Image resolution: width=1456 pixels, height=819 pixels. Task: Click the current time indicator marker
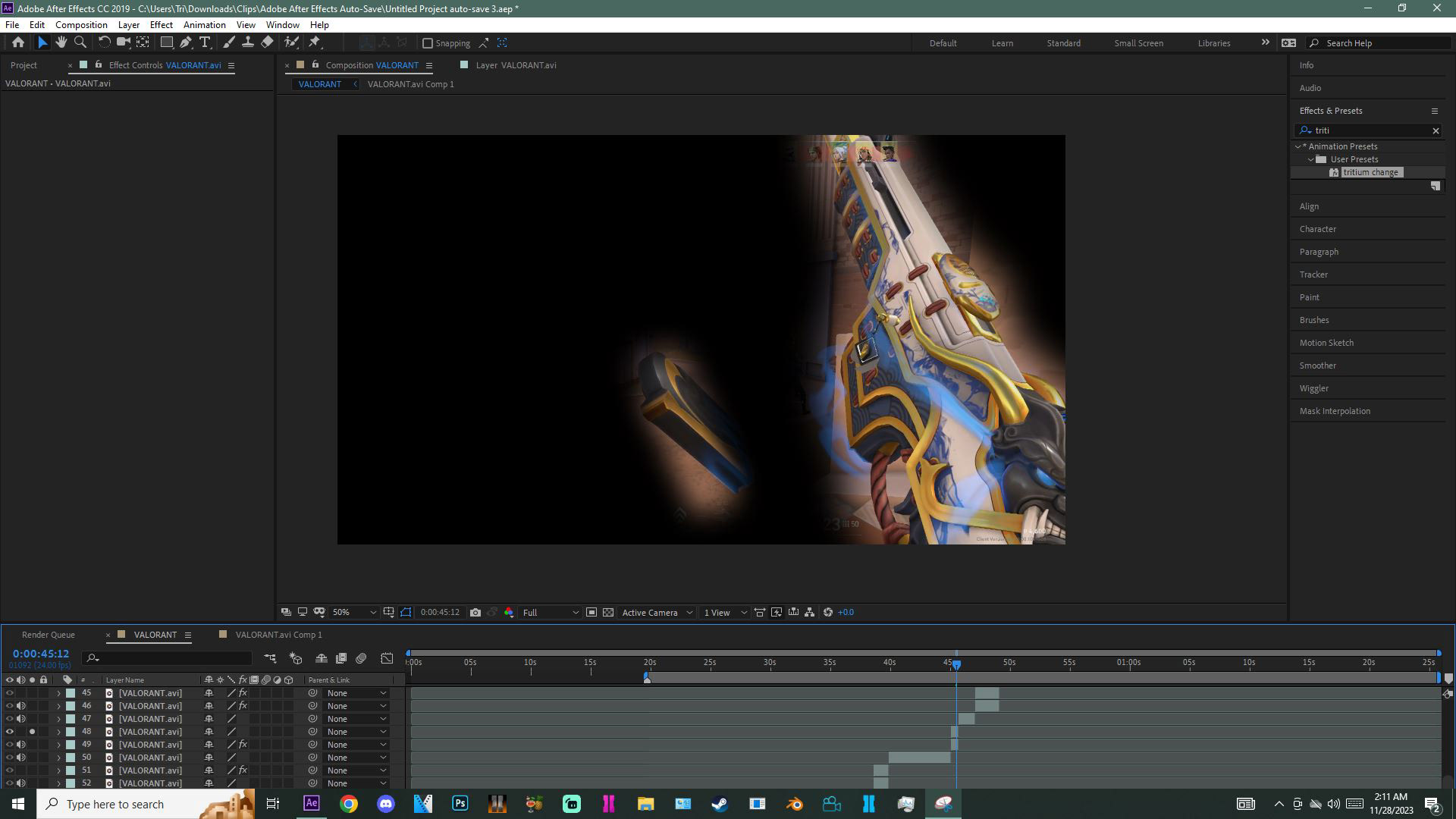(x=956, y=664)
